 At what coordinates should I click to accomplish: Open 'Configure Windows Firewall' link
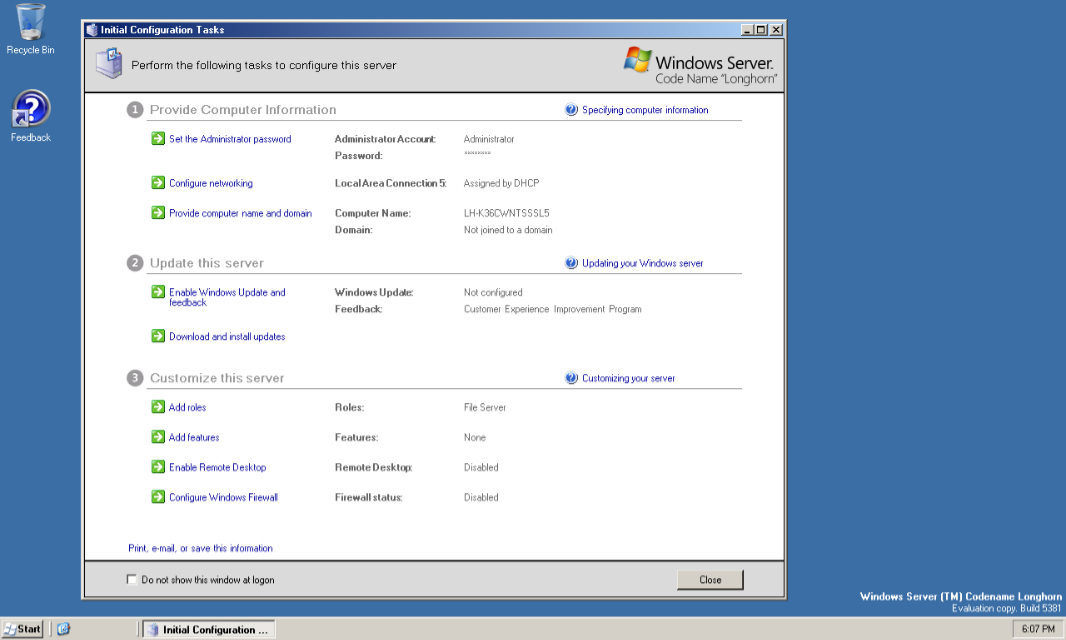point(223,497)
